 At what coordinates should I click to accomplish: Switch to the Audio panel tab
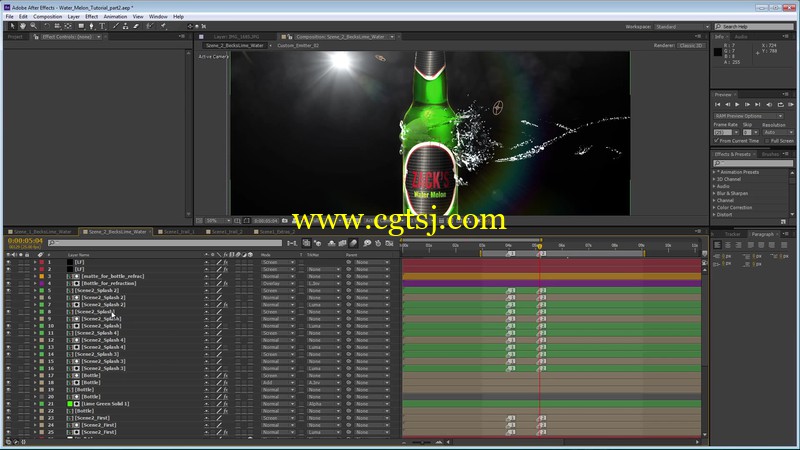(x=741, y=37)
